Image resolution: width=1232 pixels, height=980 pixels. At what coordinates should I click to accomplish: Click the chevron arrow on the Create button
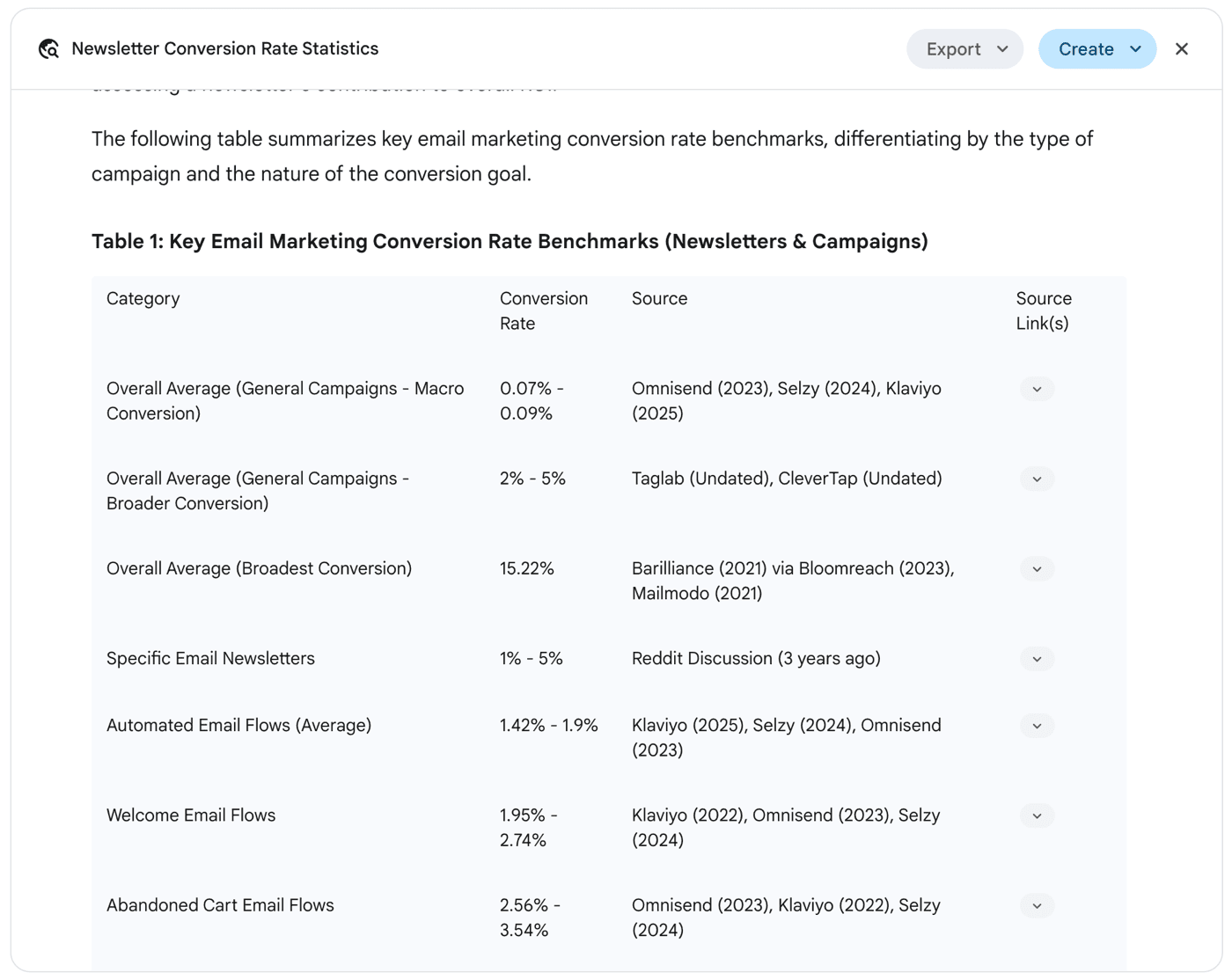[1135, 49]
